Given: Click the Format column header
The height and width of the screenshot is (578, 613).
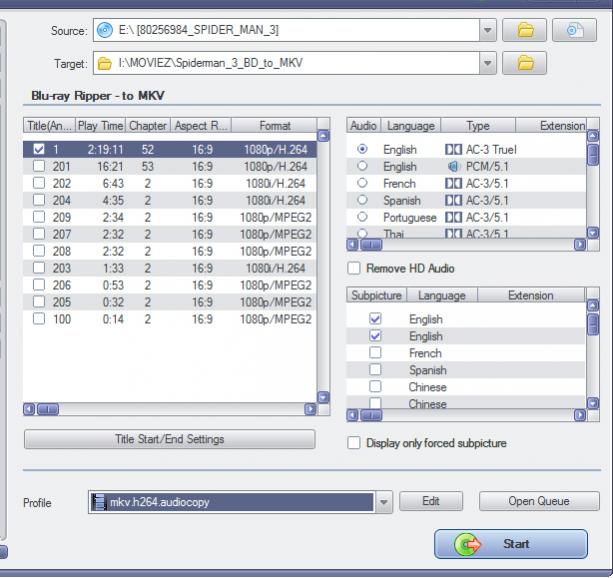Looking at the screenshot, I should [x=274, y=126].
